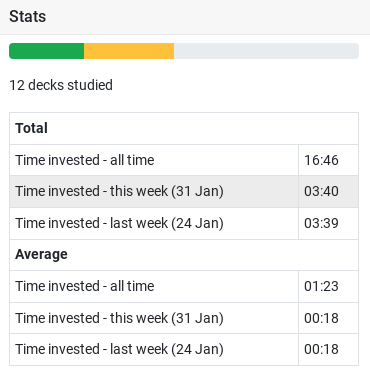This screenshot has width=370, height=386.
Task: Click the 01:23 average time value
Action: [321, 286]
